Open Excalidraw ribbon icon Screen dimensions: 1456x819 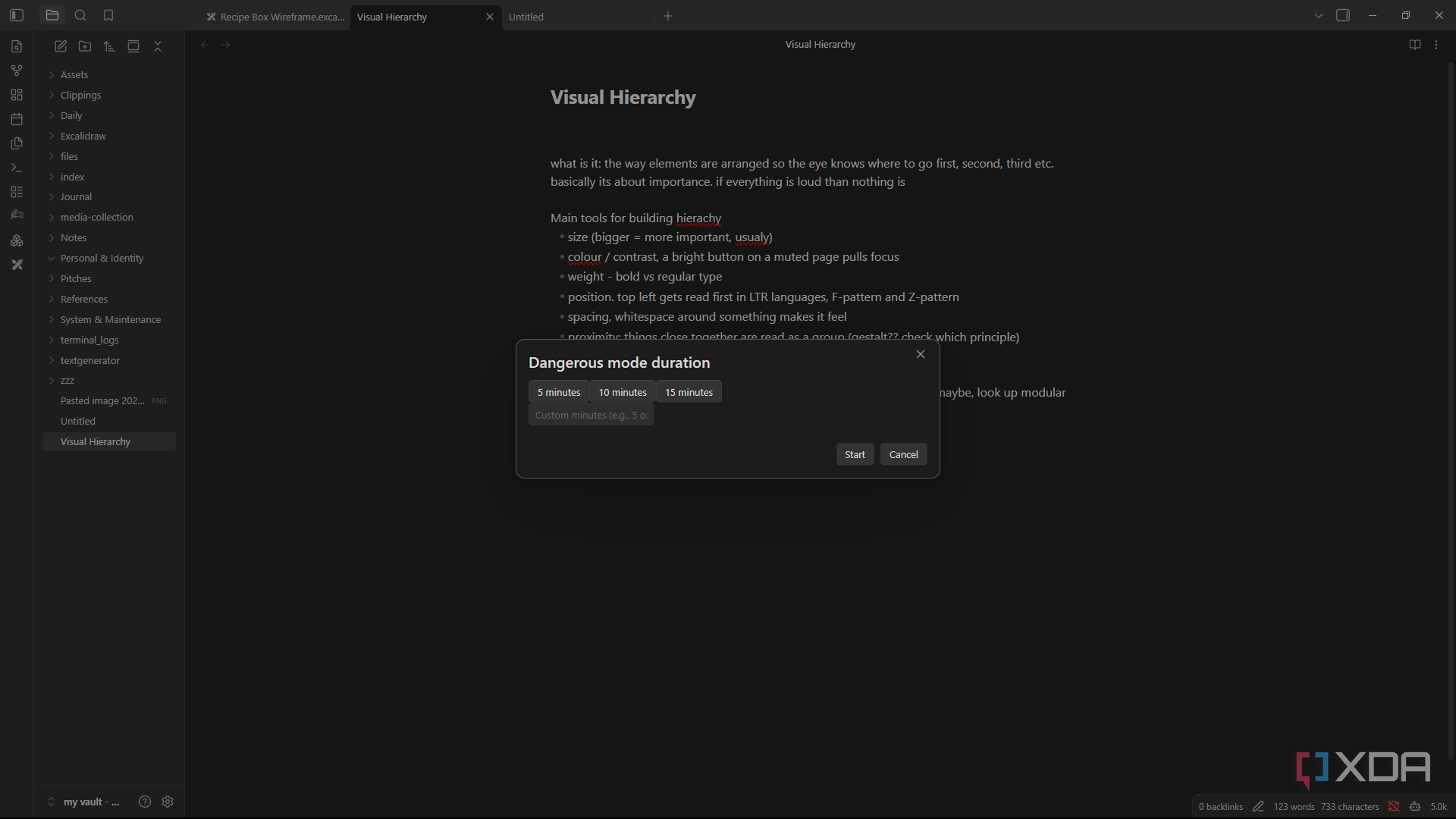coord(17,265)
